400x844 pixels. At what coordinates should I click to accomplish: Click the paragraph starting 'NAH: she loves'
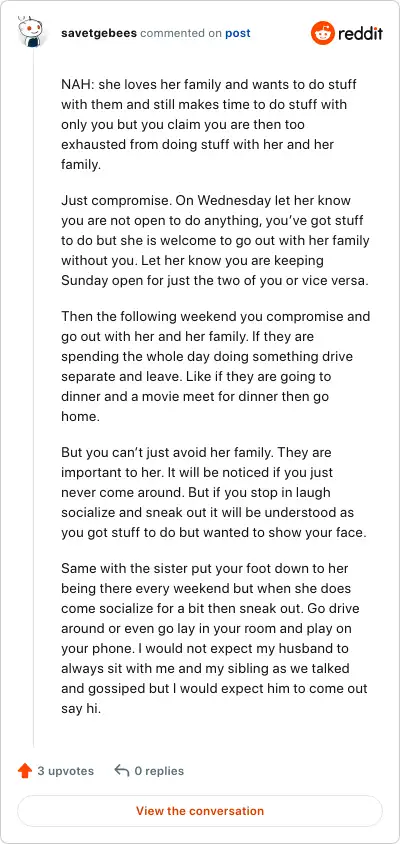[209, 124]
